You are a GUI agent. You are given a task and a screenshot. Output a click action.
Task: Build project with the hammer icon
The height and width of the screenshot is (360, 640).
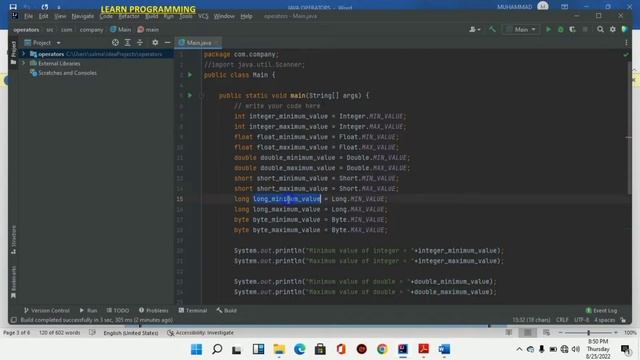click(492, 29)
